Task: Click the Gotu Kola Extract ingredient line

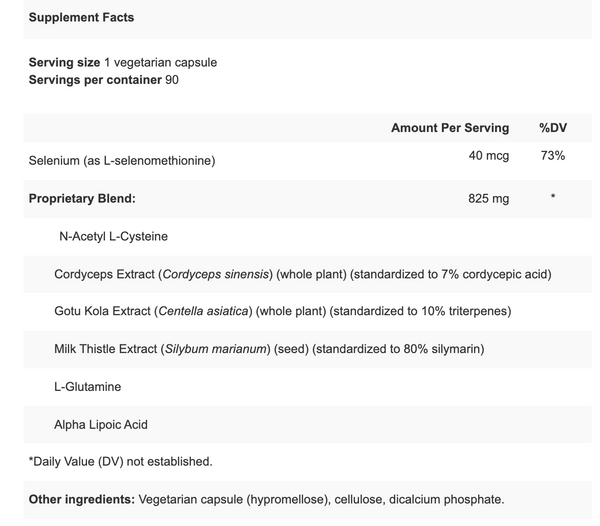Action: pos(283,311)
